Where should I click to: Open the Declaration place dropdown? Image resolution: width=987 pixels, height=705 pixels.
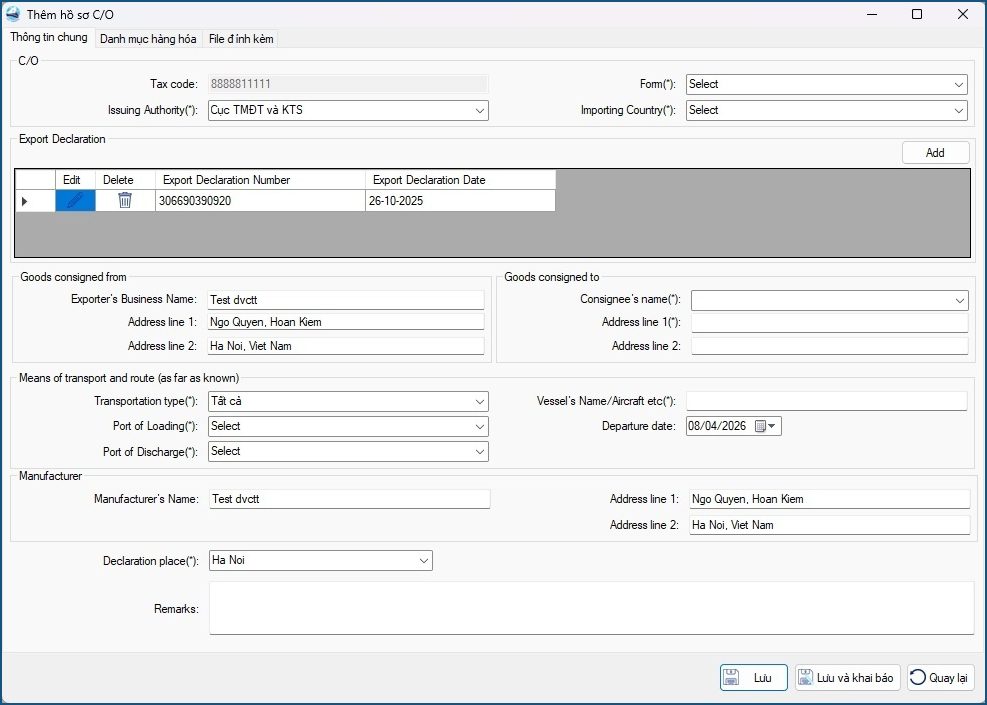click(x=320, y=561)
